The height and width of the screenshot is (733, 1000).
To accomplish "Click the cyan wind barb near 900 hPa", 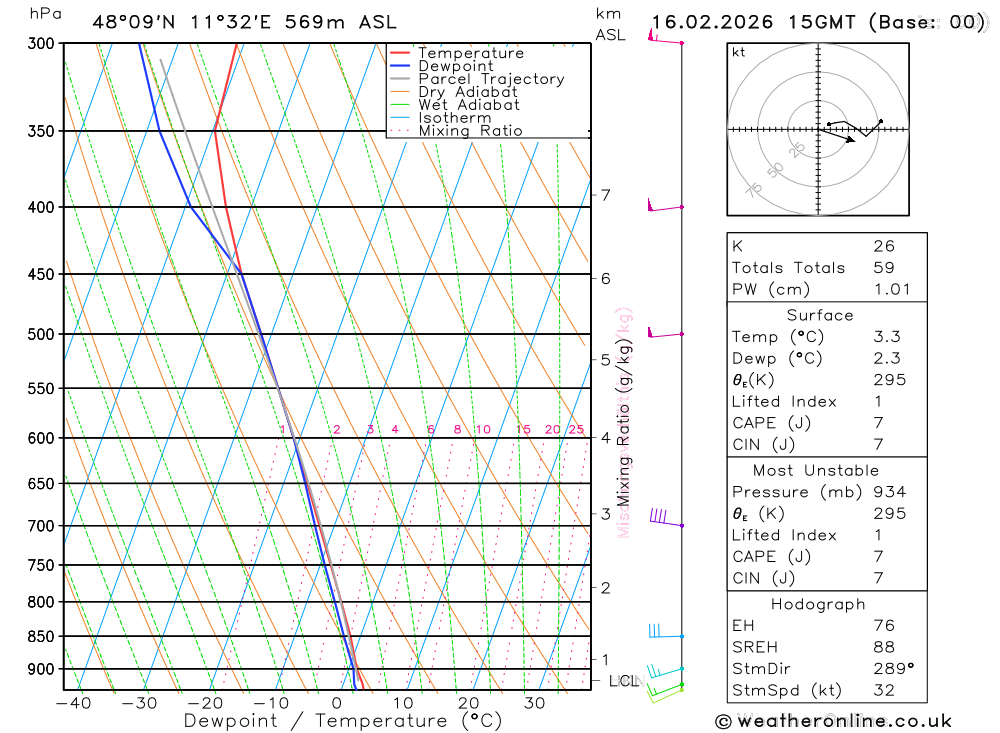I will tap(665, 670).
